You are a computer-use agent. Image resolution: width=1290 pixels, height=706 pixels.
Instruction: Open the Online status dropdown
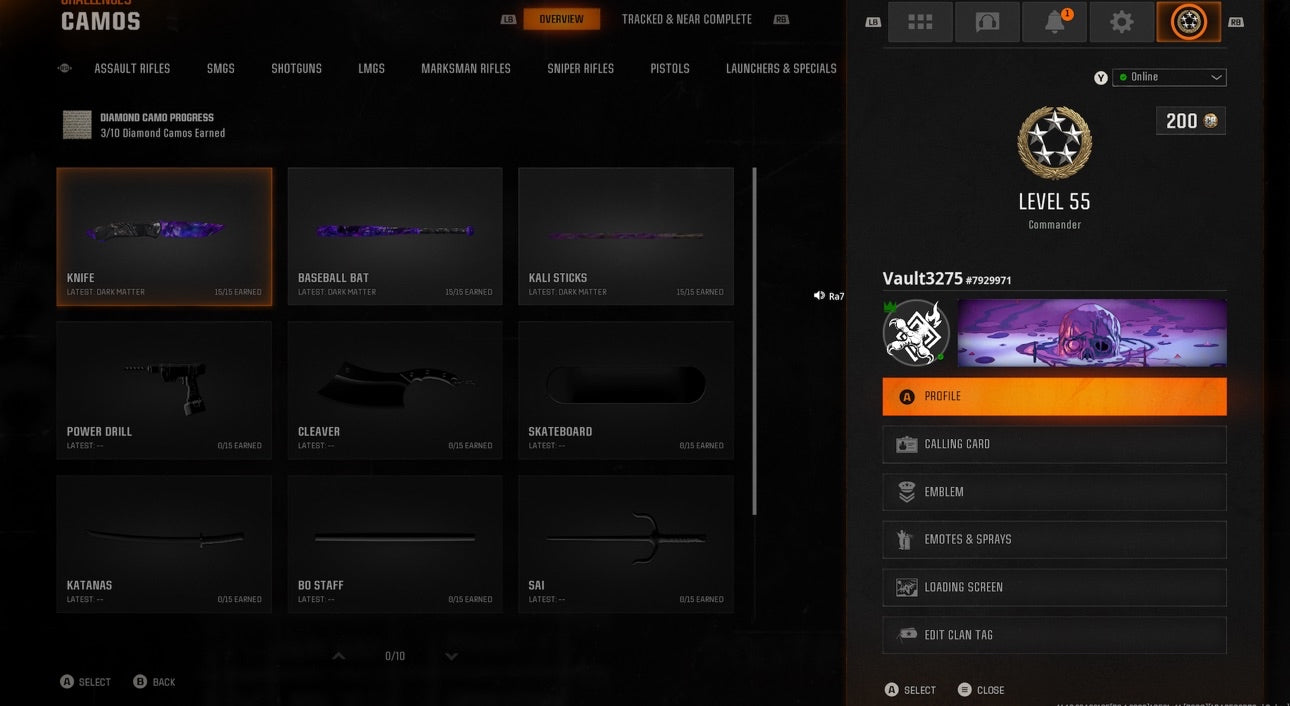coord(1169,77)
